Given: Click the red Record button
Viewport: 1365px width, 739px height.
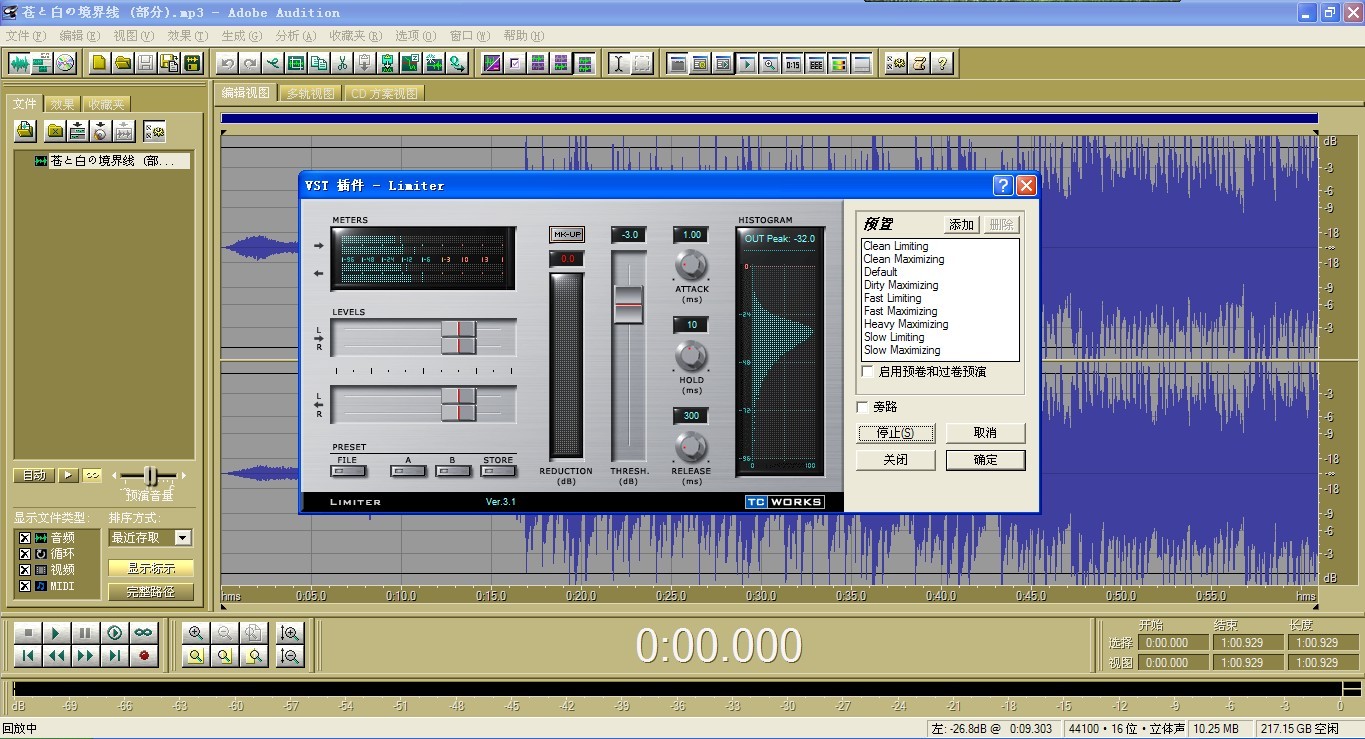Looking at the screenshot, I should (144, 656).
